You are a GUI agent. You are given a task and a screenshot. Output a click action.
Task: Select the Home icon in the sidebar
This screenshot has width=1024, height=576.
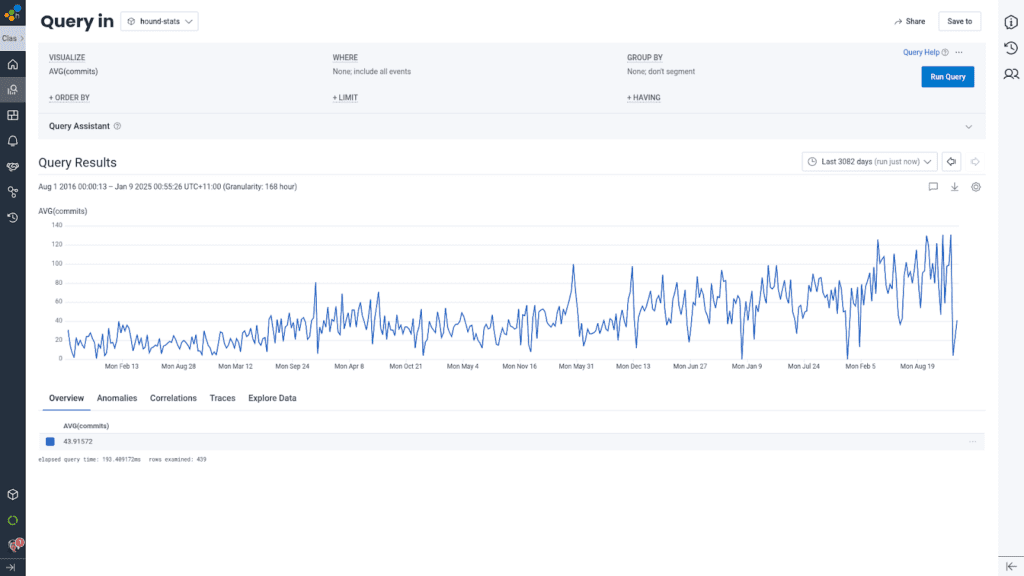coord(12,63)
